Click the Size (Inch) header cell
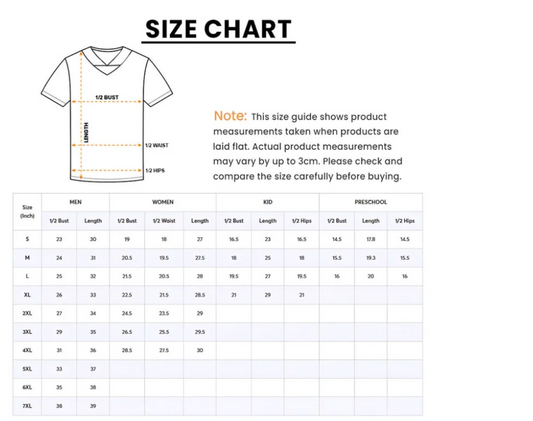Viewport: 533px width, 421px height. [27, 211]
